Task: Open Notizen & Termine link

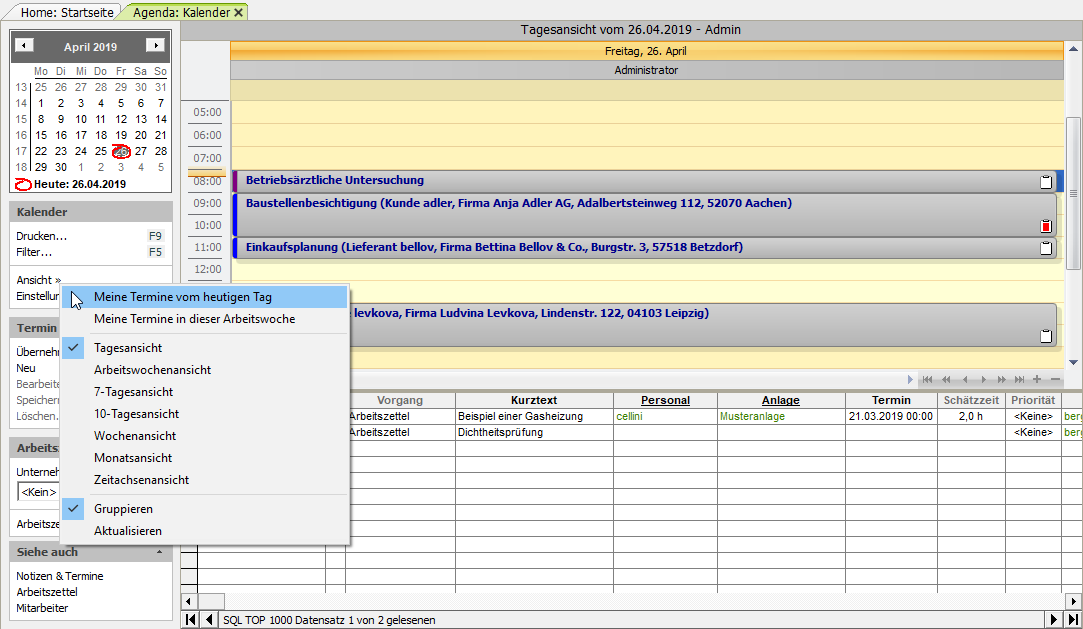Action: coord(59,576)
